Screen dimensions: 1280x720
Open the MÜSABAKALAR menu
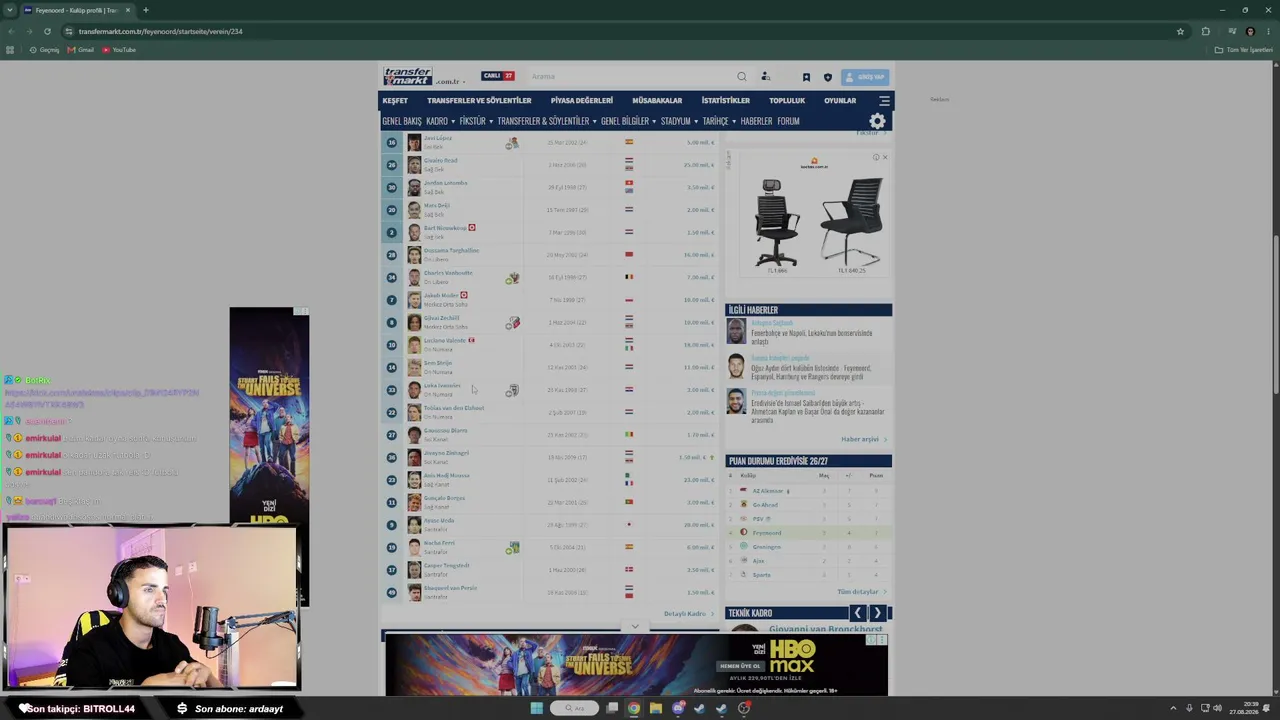click(x=657, y=101)
